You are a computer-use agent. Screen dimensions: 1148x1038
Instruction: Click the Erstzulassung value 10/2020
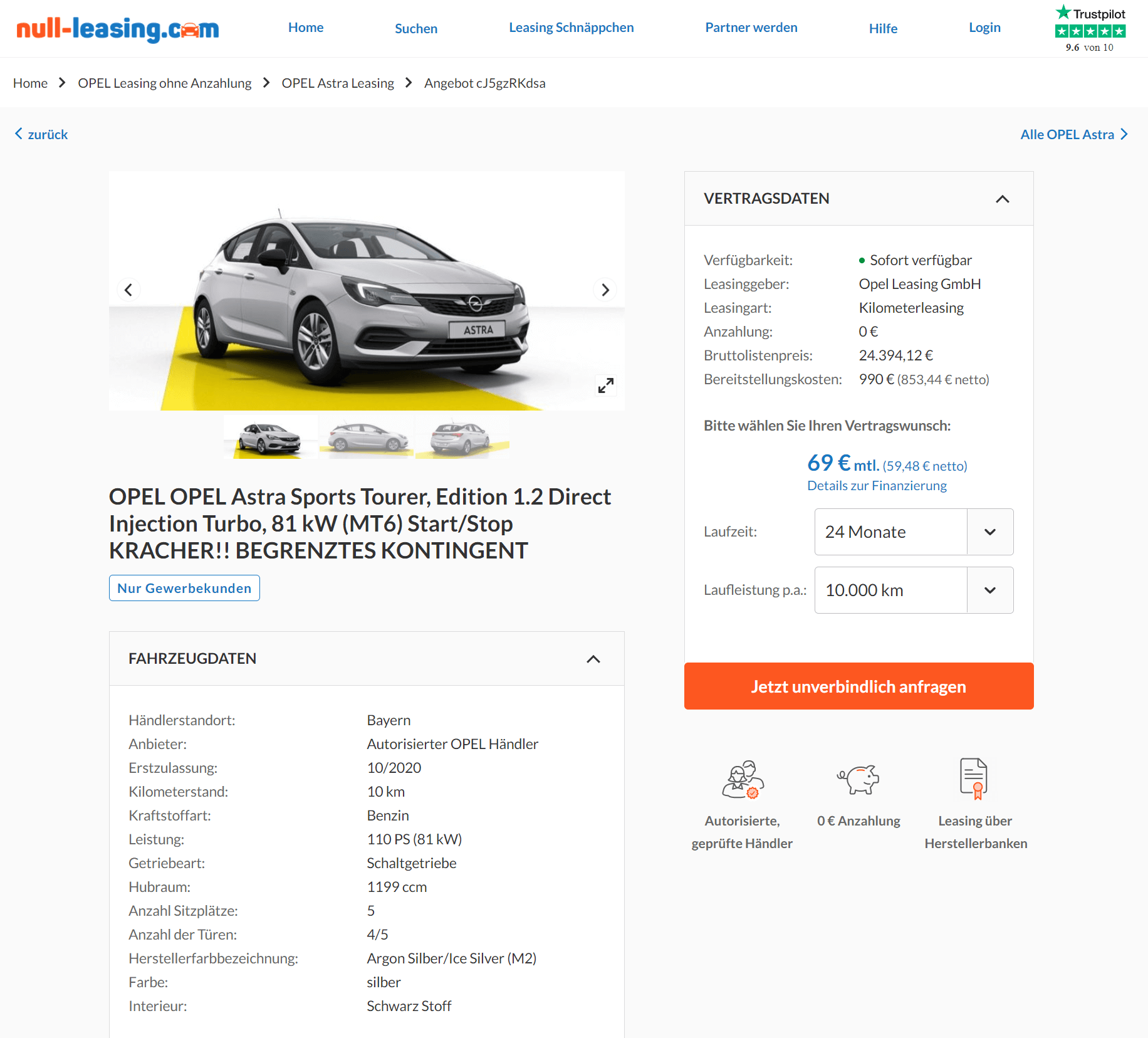pyautogui.click(x=394, y=768)
